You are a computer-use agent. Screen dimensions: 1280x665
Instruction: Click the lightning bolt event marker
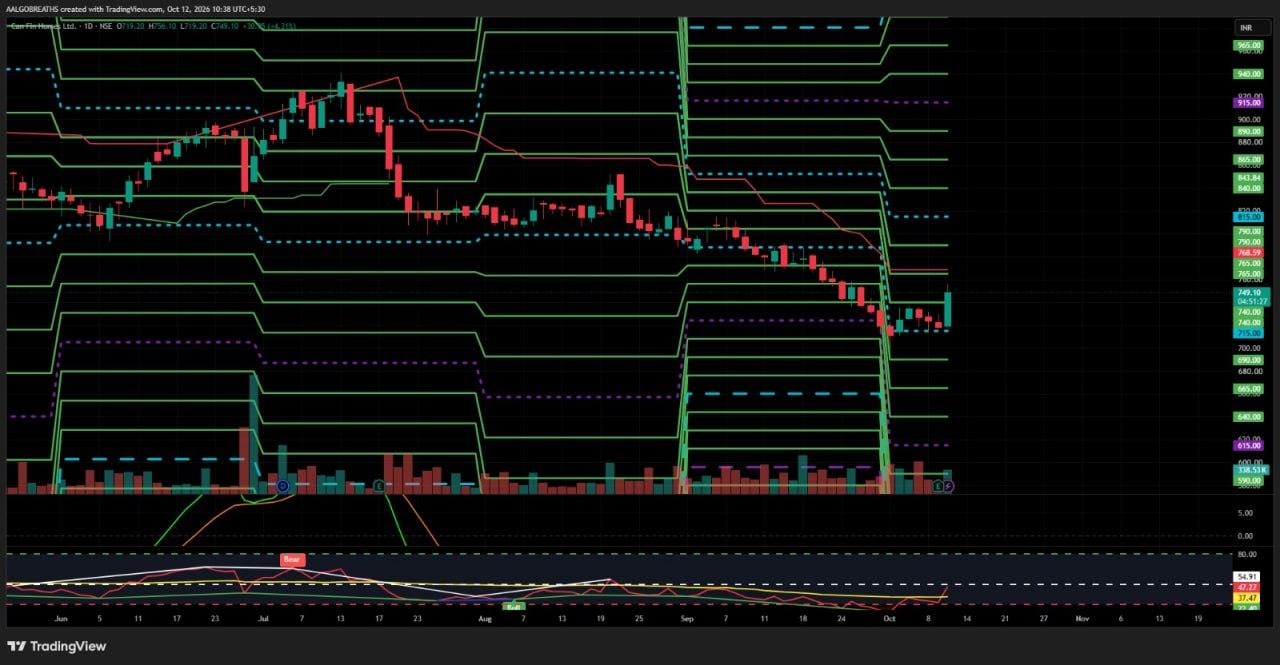[949, 486]
